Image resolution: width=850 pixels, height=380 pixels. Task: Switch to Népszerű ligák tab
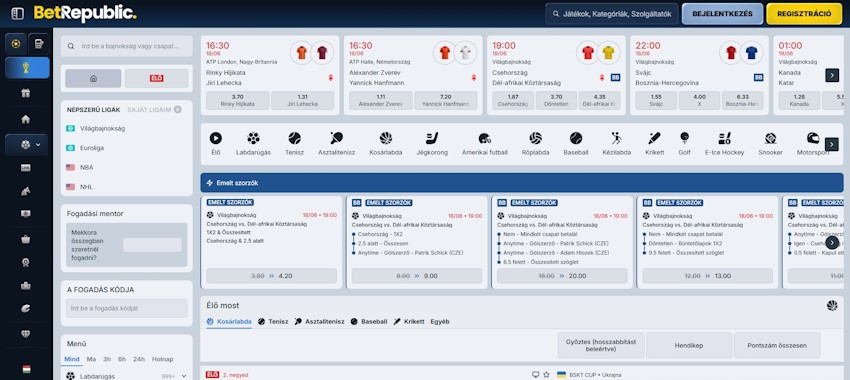[93, 110]
